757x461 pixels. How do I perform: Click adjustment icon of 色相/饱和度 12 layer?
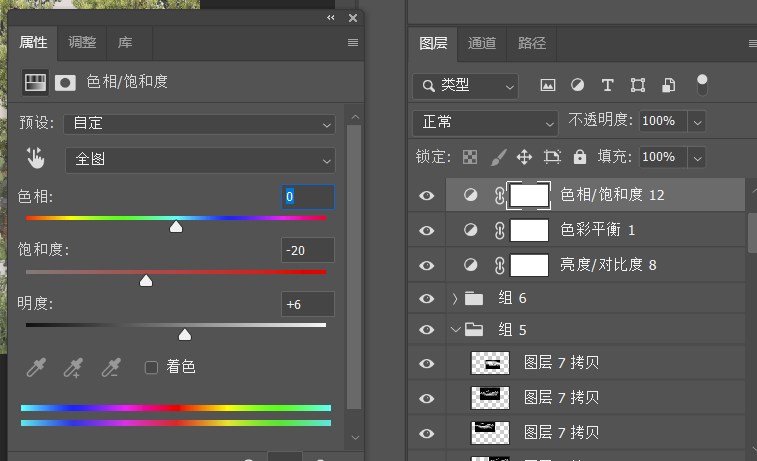[471, 195]
